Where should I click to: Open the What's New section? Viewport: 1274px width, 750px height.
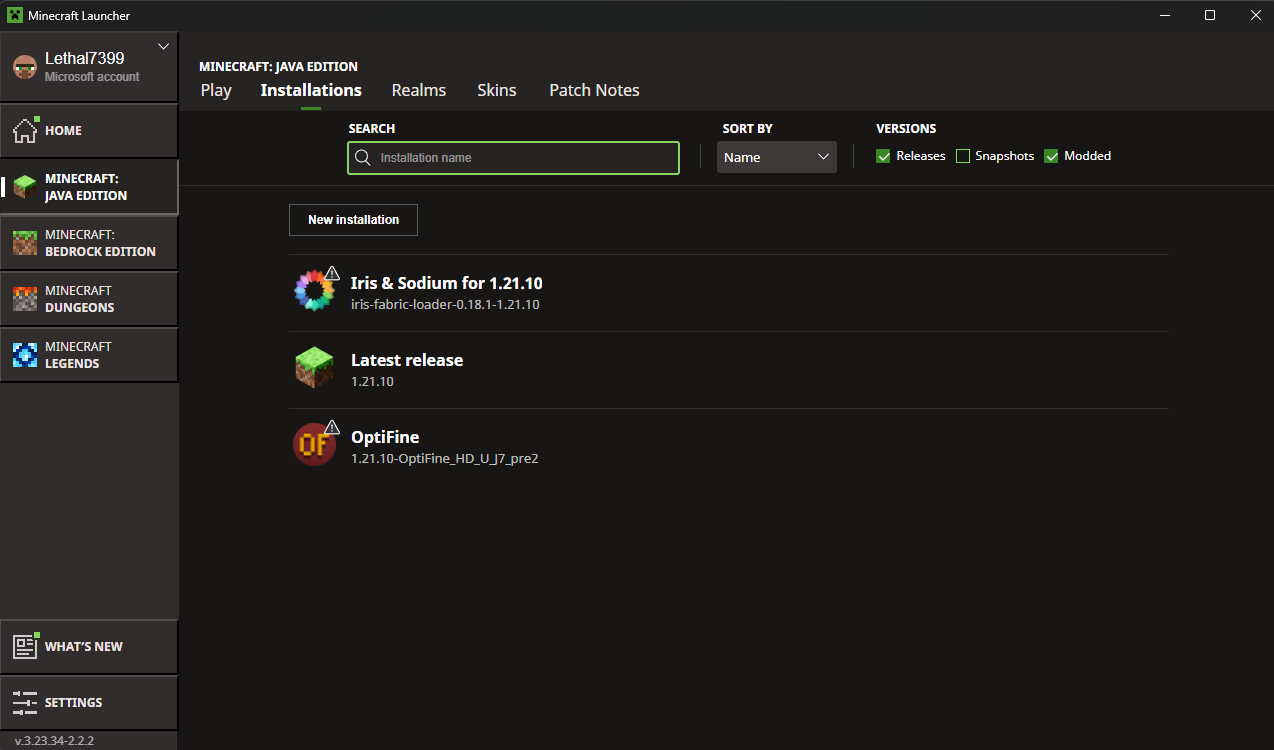(89, 647)
